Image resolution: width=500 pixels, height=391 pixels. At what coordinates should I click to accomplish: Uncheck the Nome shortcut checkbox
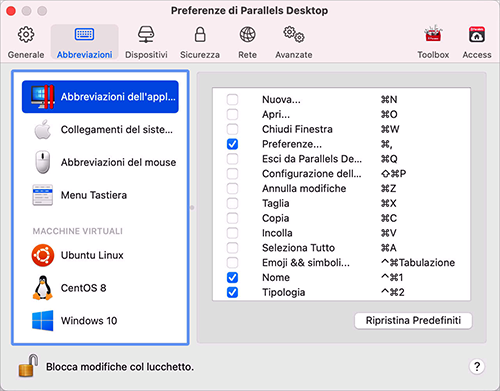(x=232, y=277)
